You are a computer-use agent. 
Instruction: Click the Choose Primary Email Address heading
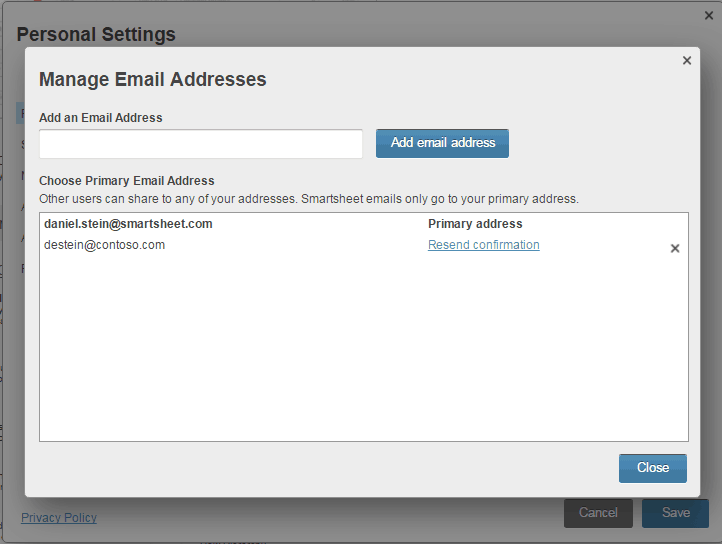coord(126,181)
